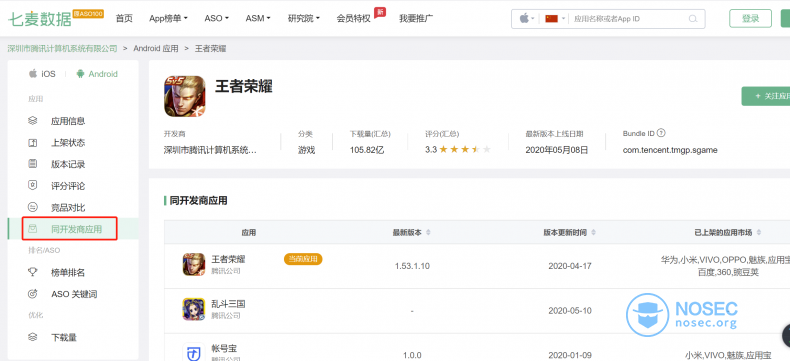Click the 乱斗三国 row app icon
This screenshot has width=790, height=361.
tap(193, 309)
